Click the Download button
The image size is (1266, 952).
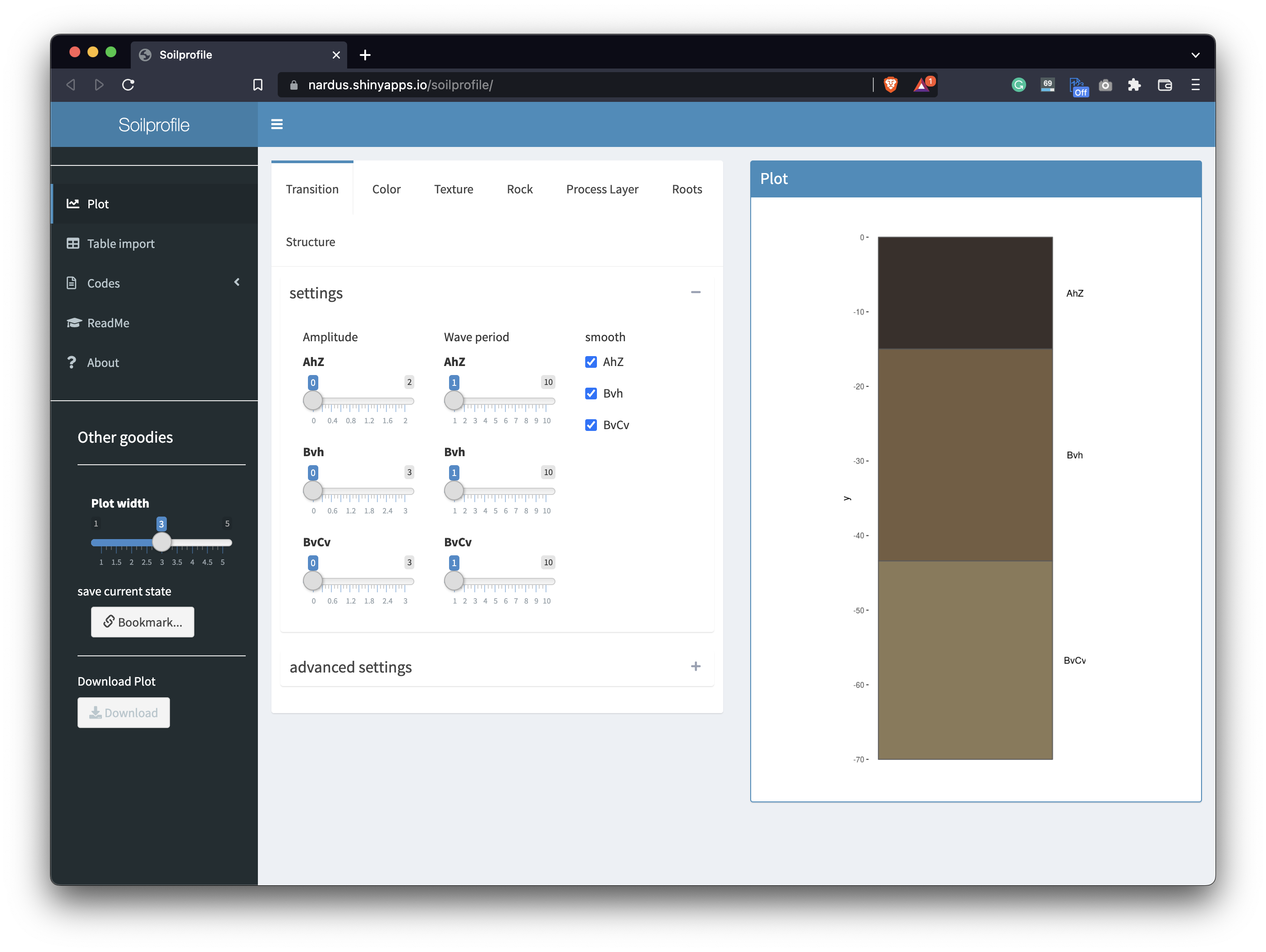(123, 712)
